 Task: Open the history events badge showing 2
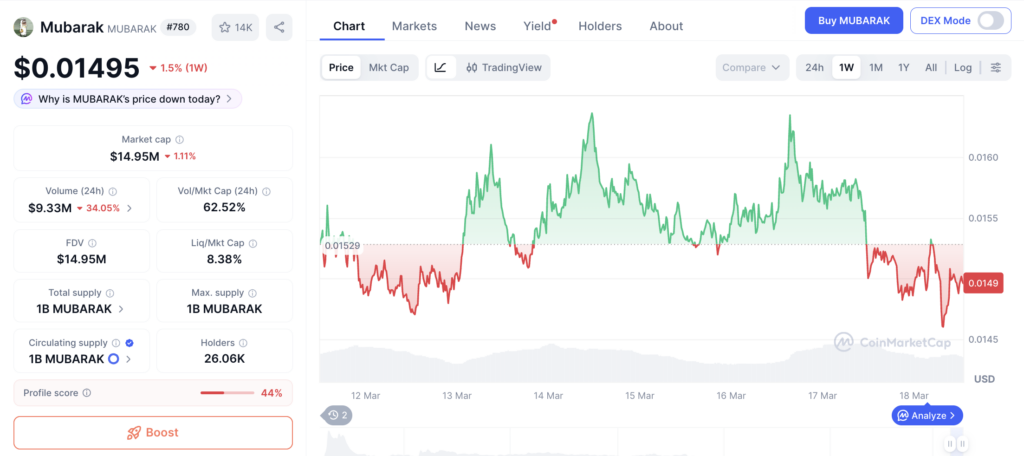[x=338, y=415]
